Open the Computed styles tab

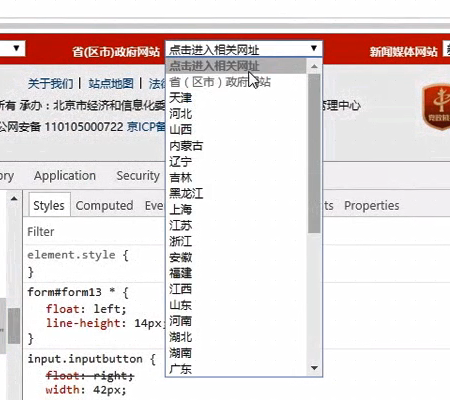click(x=104, y=205)
